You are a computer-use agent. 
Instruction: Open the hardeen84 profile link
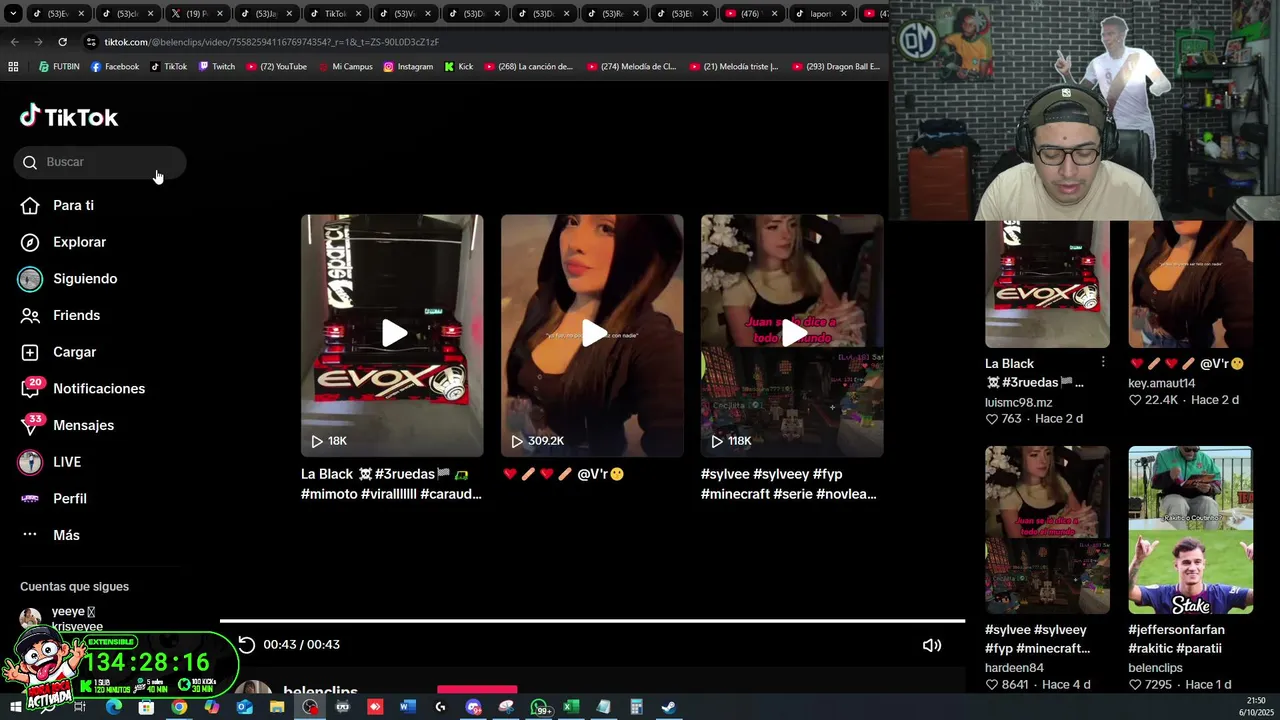coord(1014,668)
